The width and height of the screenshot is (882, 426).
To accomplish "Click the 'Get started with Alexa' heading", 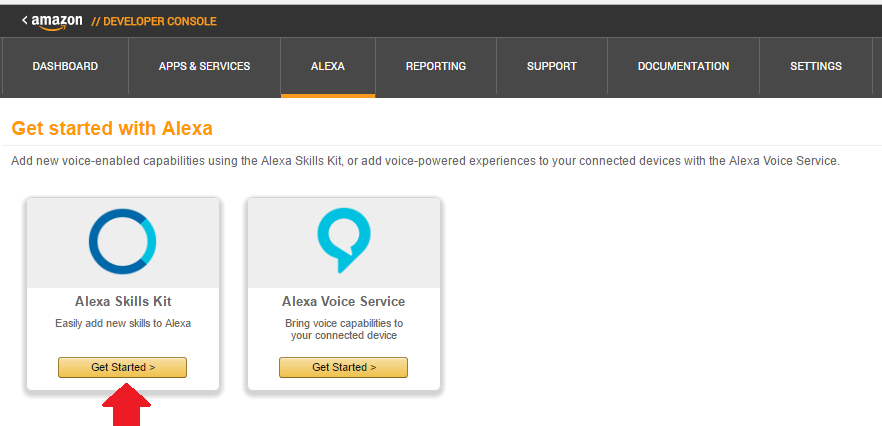I will (x=112, y=129).
